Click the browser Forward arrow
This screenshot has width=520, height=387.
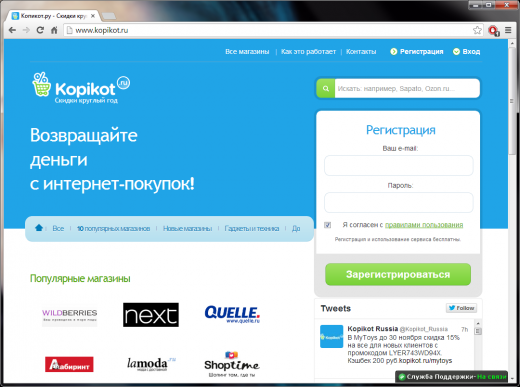click(26, 30)
